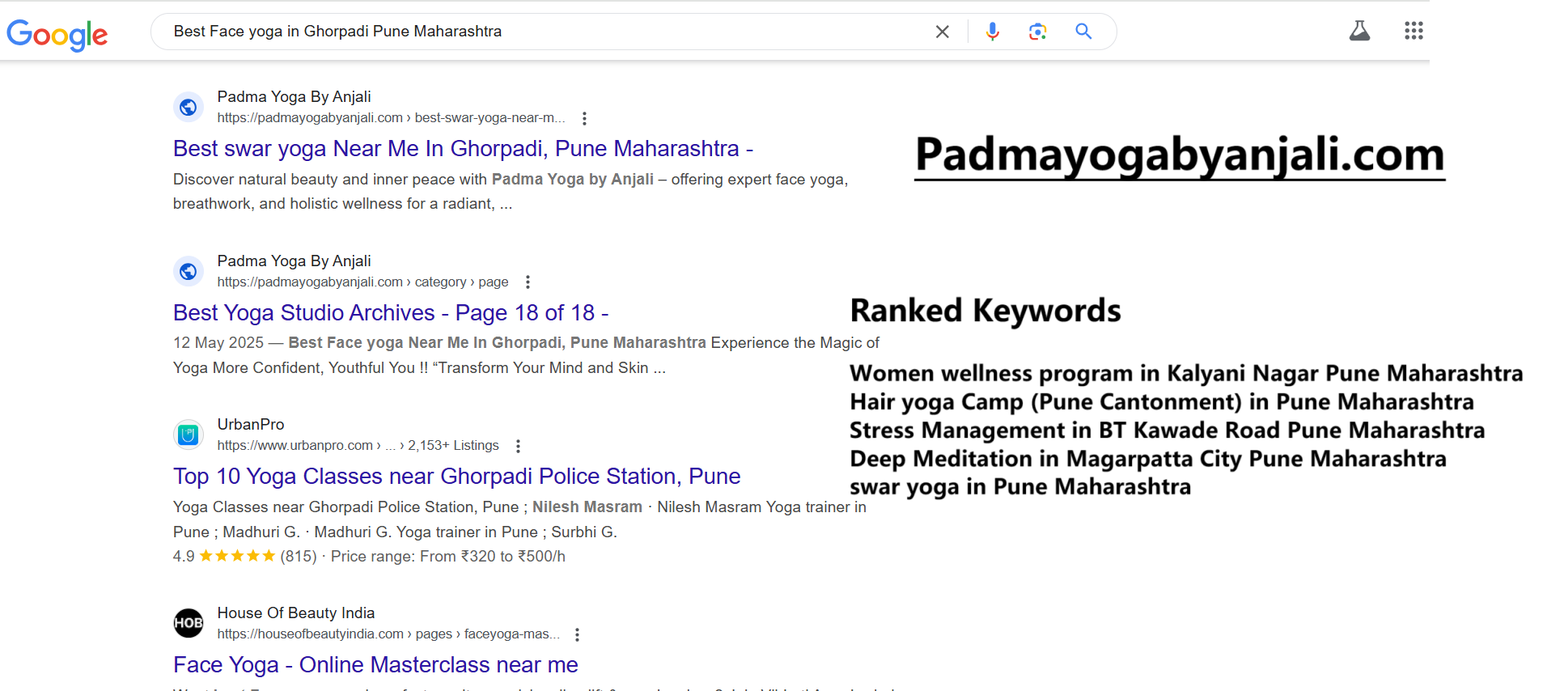Open Google Lens image search
The width and height of the screenshot is (1568, 691).
1037,32
